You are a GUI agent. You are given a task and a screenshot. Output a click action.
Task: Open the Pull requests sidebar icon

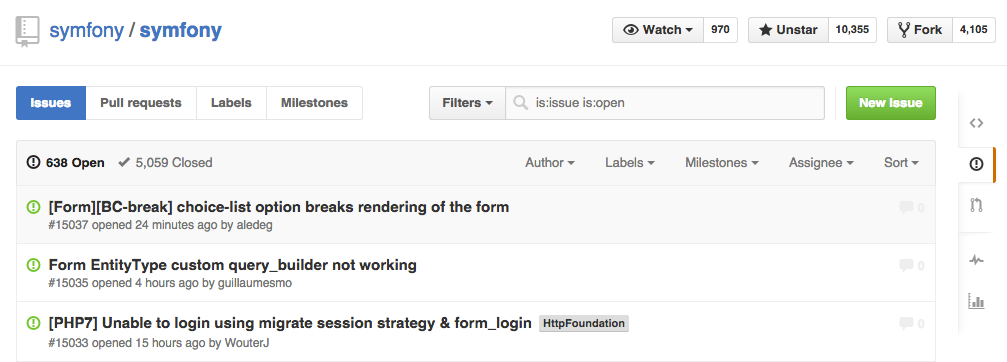click(976, 205)
